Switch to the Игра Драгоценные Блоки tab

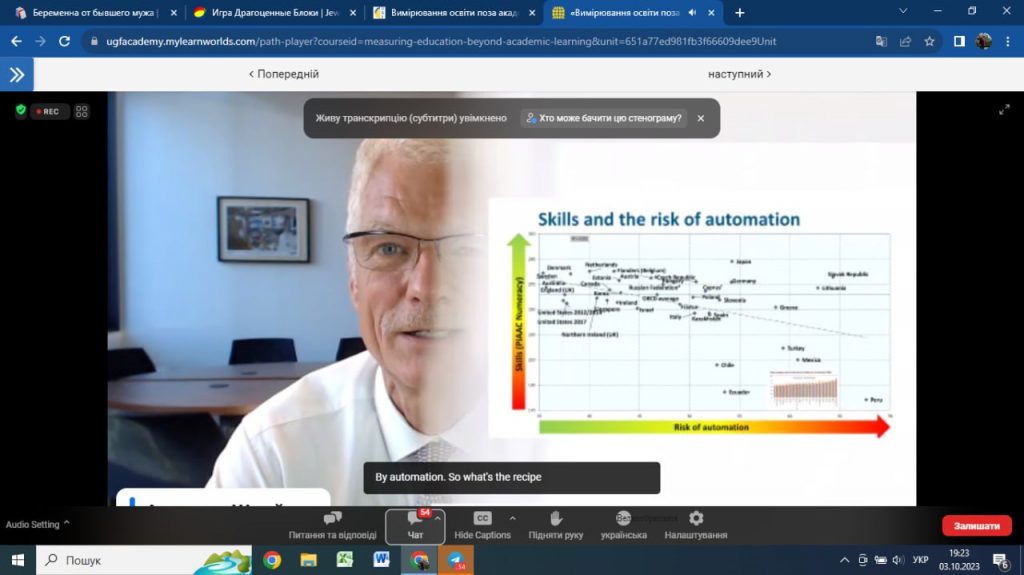[270, 13]
